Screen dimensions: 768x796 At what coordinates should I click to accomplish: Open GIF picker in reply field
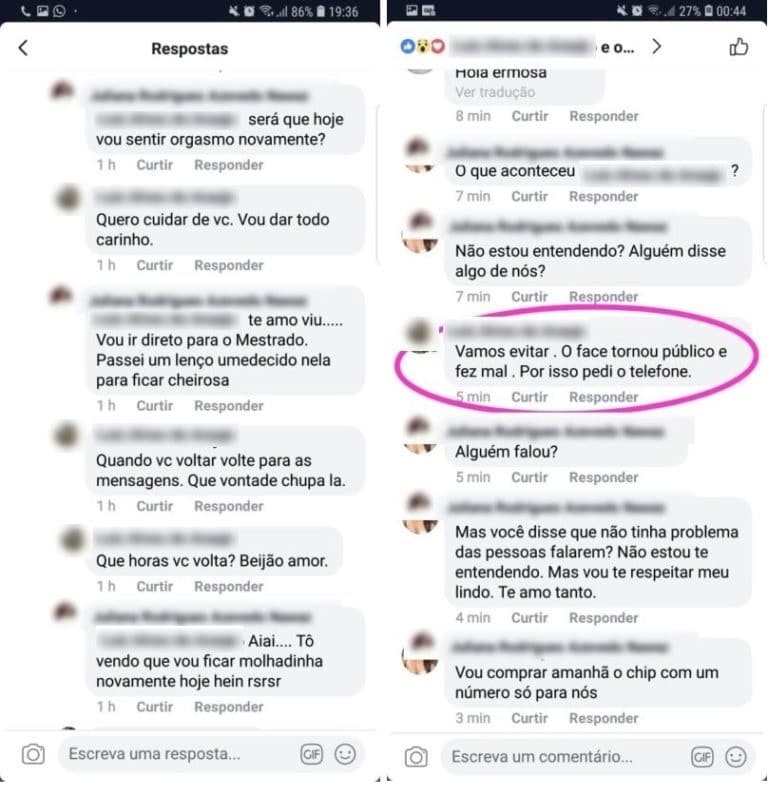coord(311,754)
